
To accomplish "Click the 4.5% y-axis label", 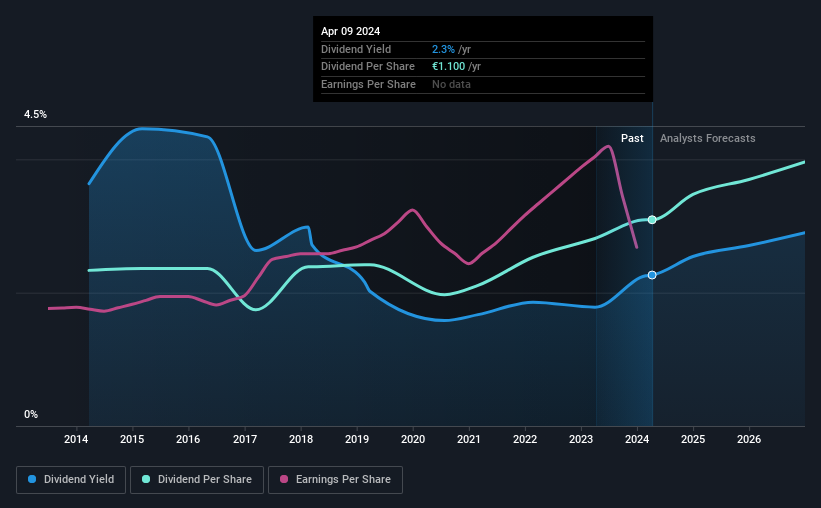I will click(x=35, y=114).
